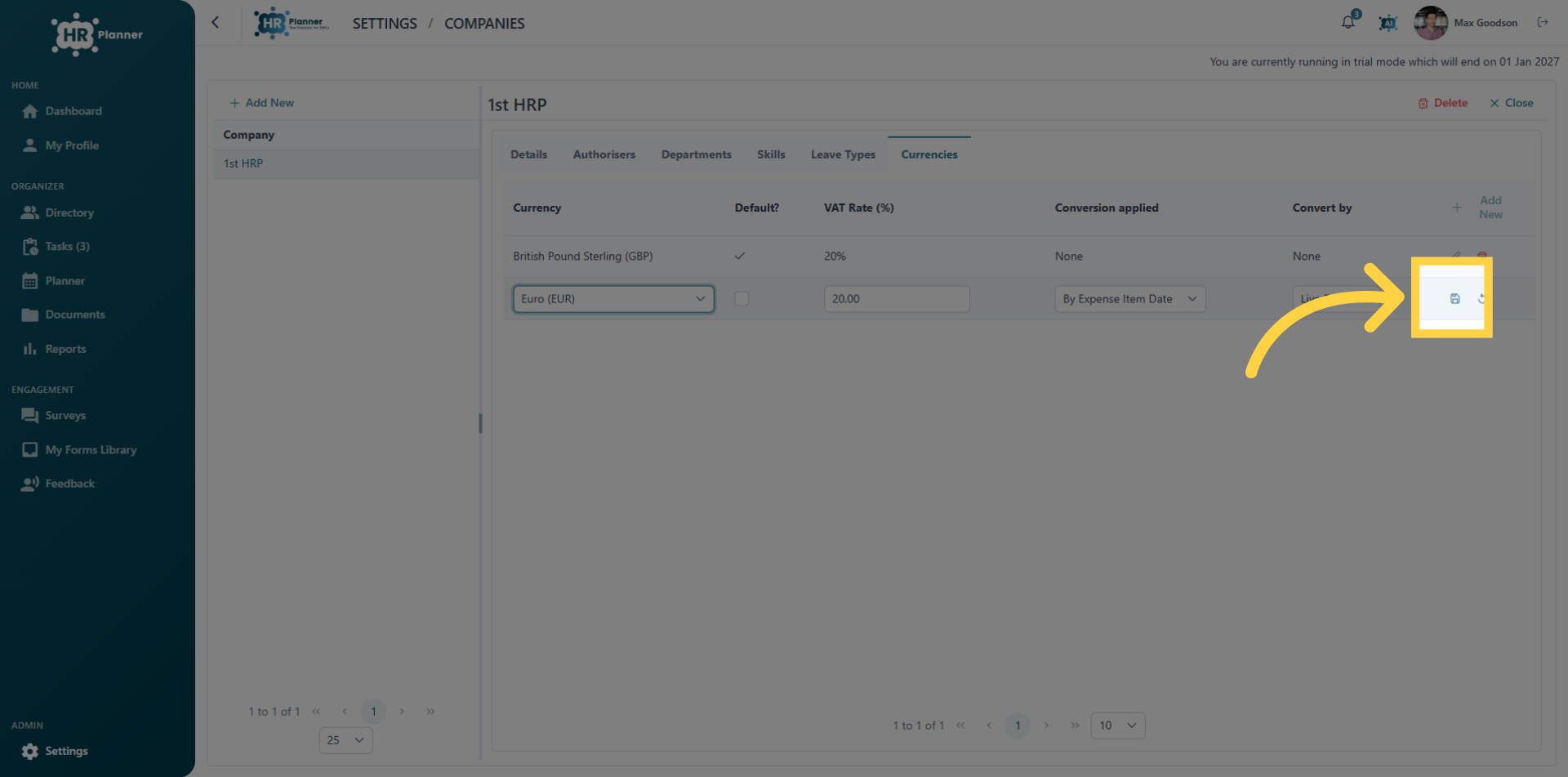1568x777 pixels.
Task: Close the 1st HRP panel
Action: (x=1511, y=103)
